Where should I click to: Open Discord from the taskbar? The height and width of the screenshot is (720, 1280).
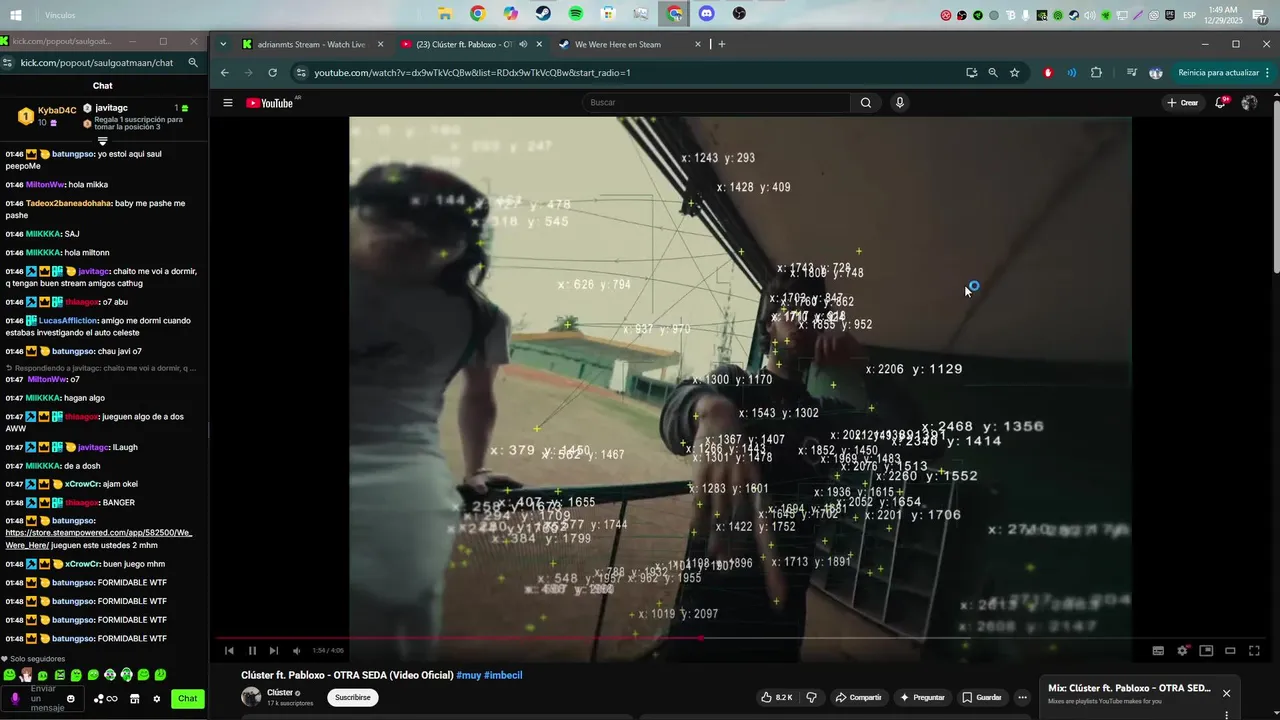tap(707, 14)
